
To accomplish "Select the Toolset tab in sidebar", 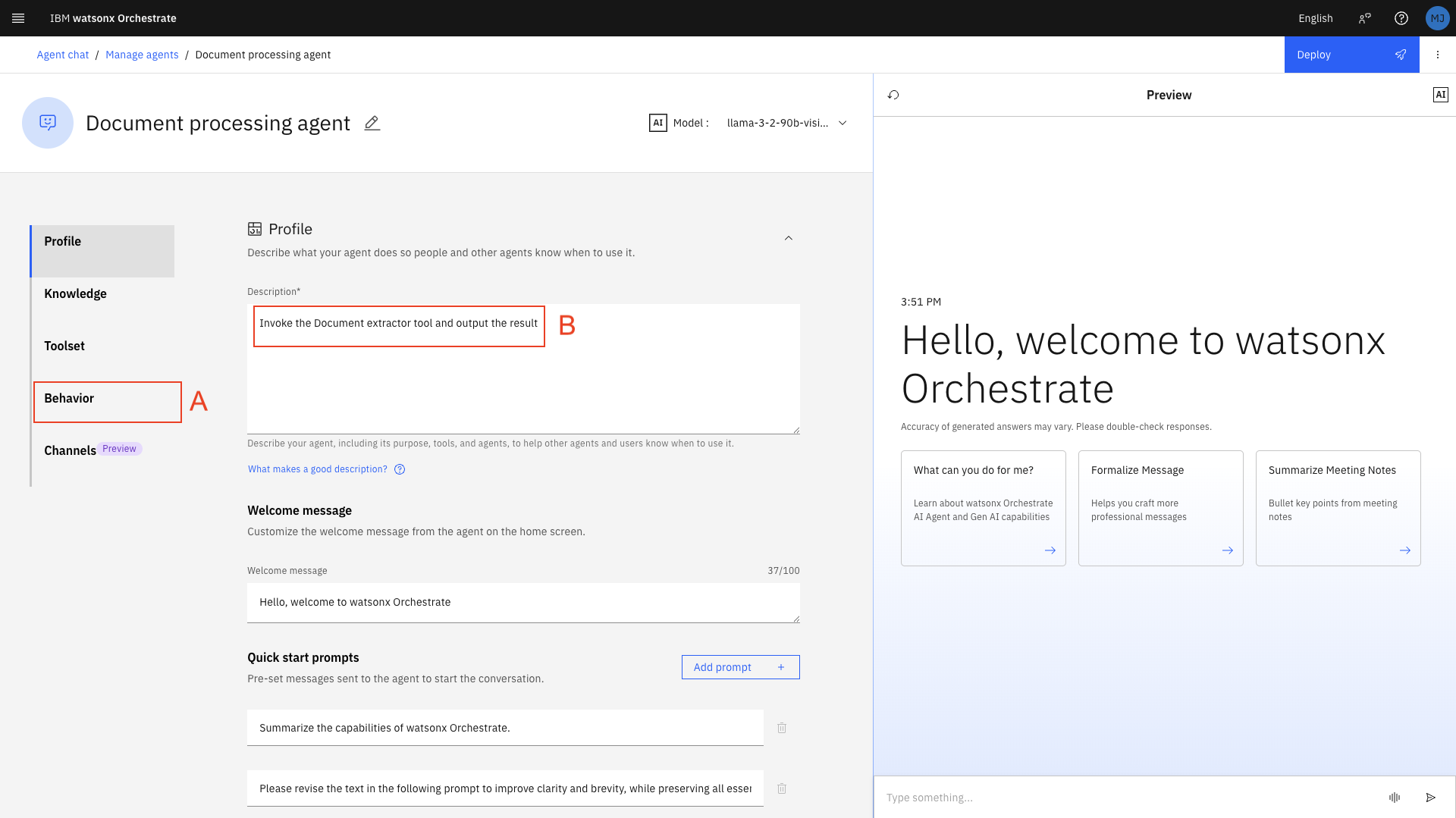I will pos(64,346).
